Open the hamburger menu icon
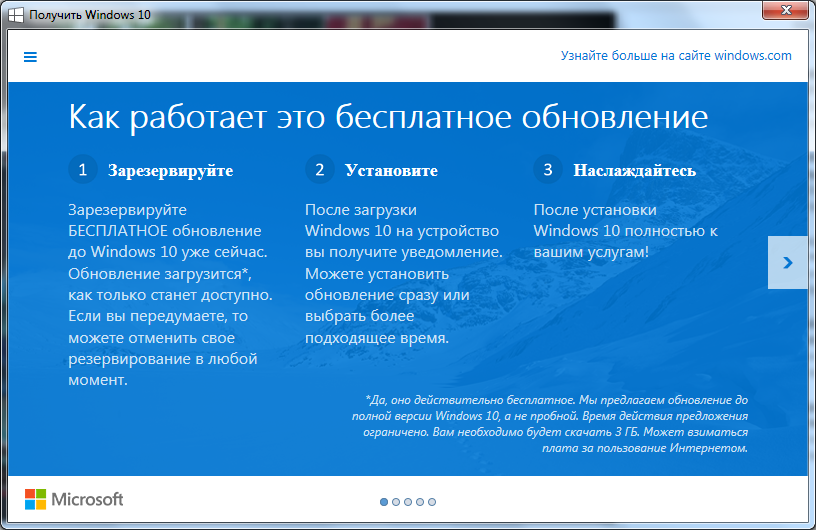 [x=30, y=57]
